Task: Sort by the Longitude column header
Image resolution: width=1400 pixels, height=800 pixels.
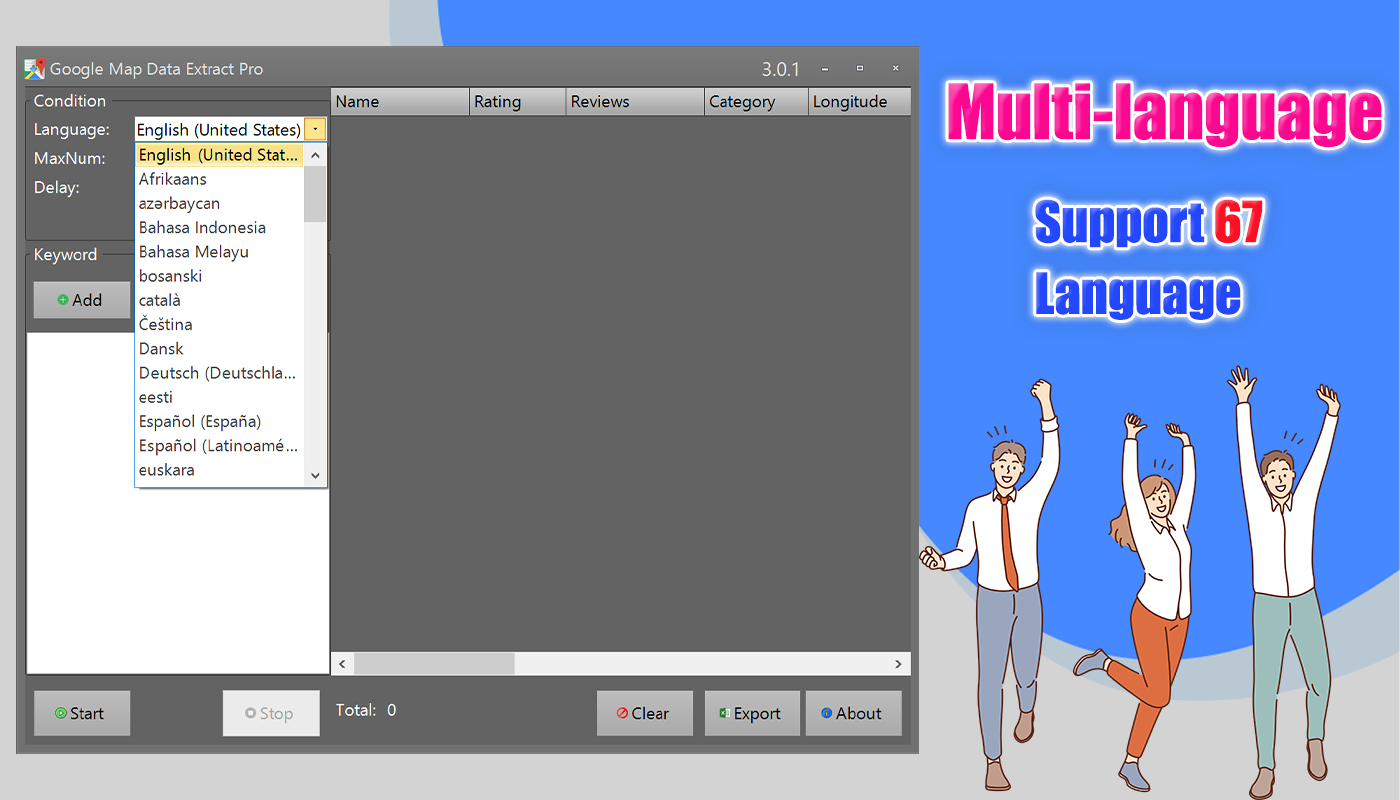Action: pos(860,102)
